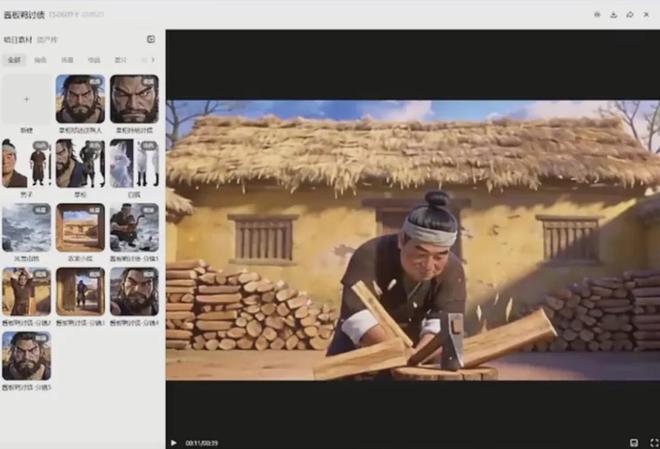Screen dimensions: 660x449
Task: Click the share icon in top bar
Action: (x=629, y=15)
